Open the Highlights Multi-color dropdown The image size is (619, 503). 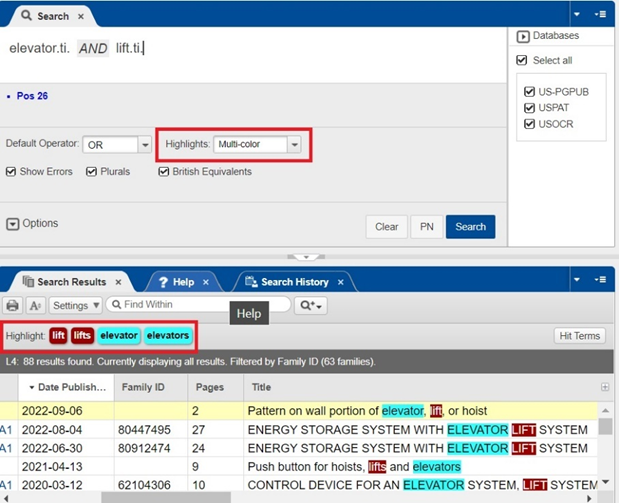pos(257,145)
